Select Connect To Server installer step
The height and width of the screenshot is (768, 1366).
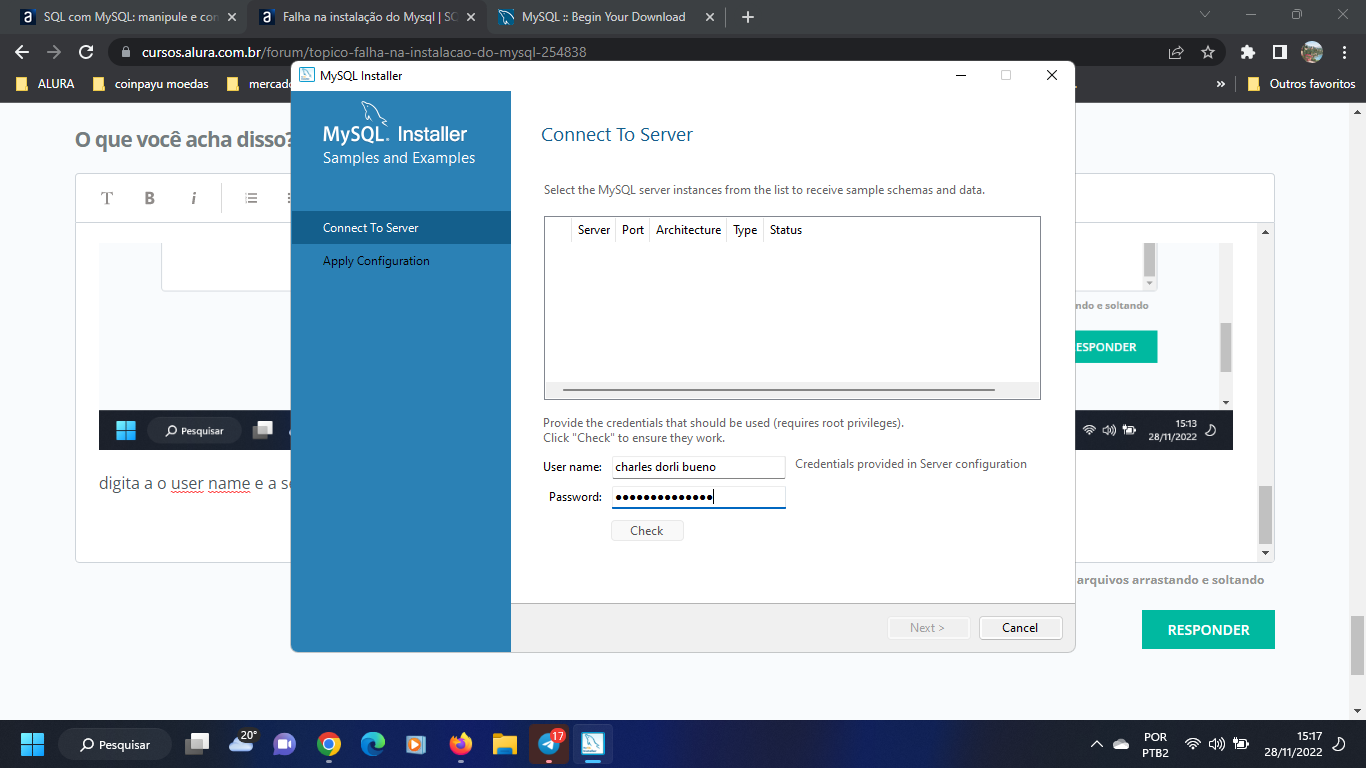click(x=401, y=228)
